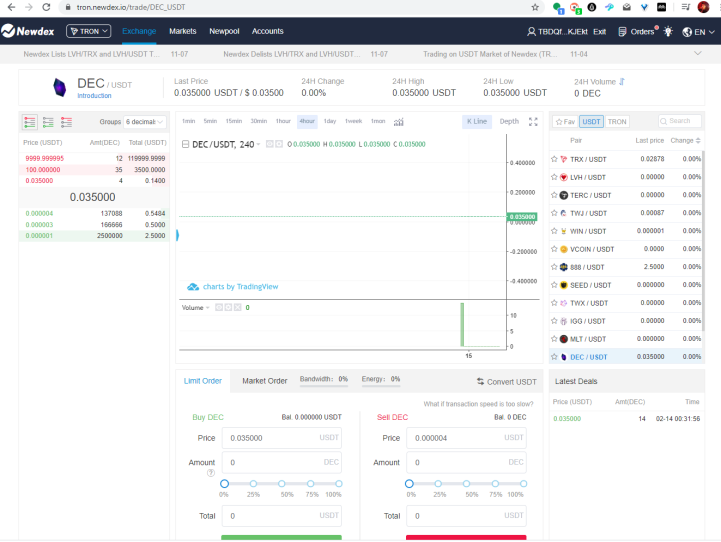Reload the browser page
Screen dimensions: 721x542
(46, 7)
